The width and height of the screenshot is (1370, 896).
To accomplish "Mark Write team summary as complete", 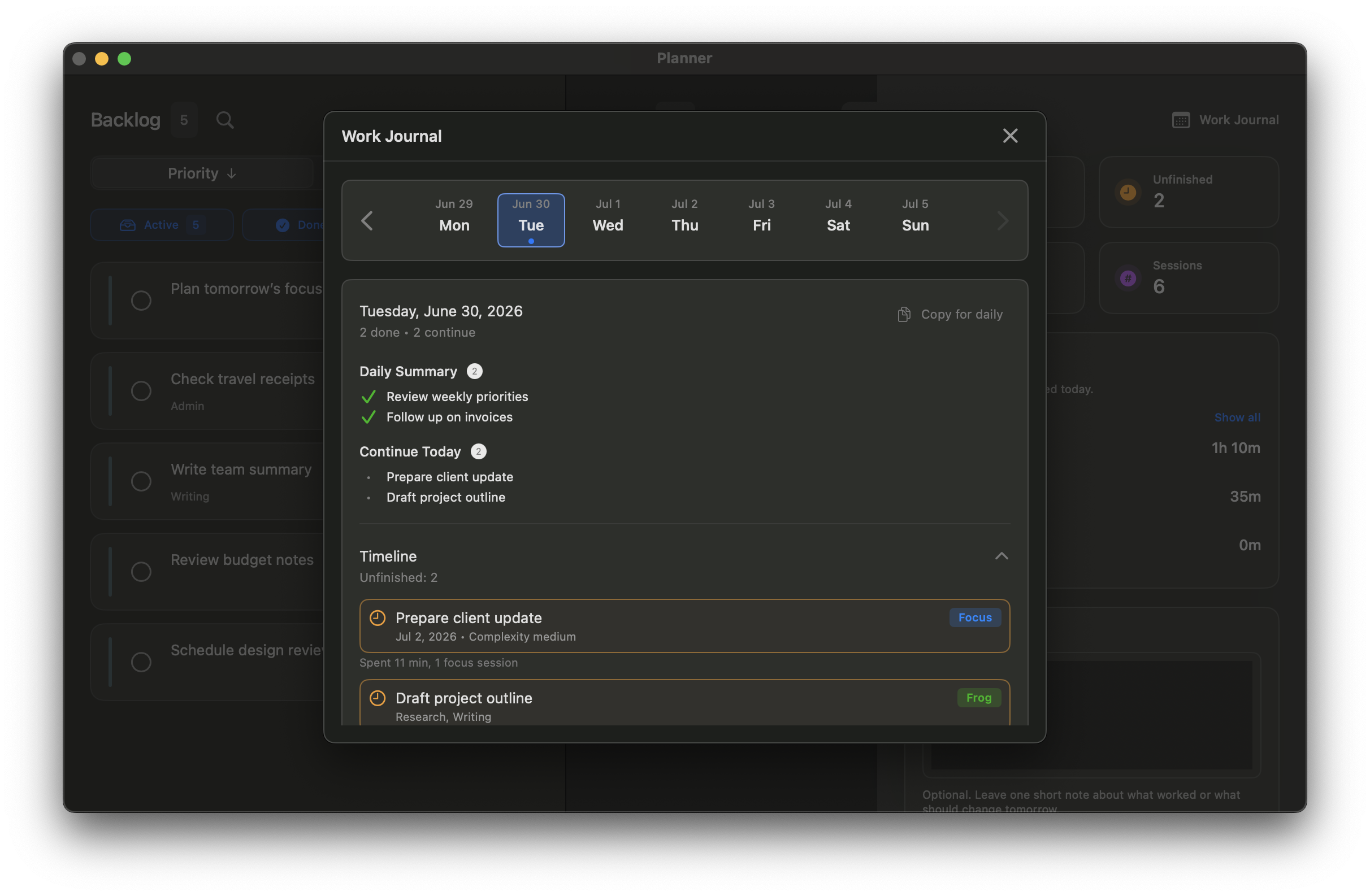I will click(x=141, y=481).
